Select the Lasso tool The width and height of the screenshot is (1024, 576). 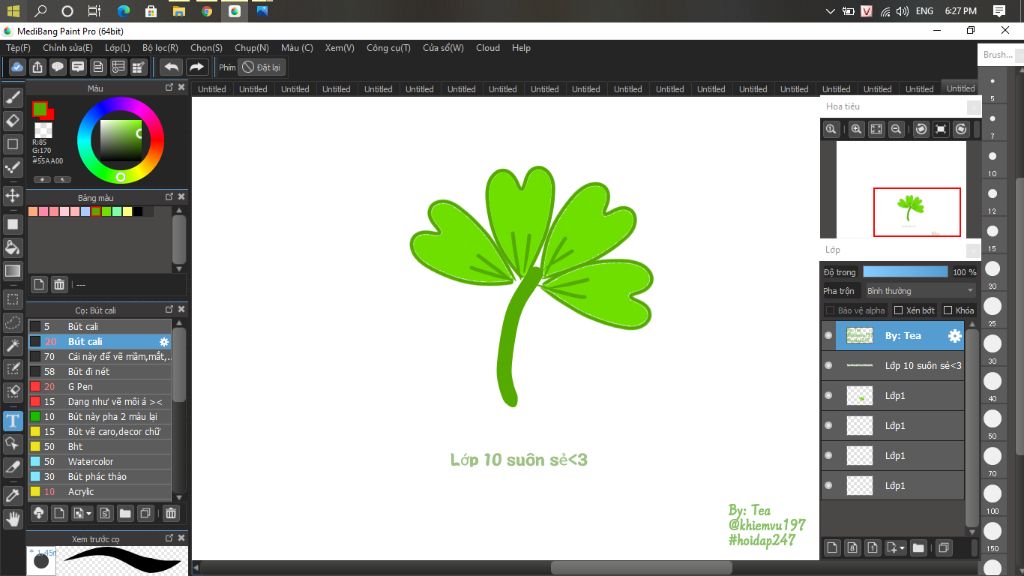click(12, 323)
